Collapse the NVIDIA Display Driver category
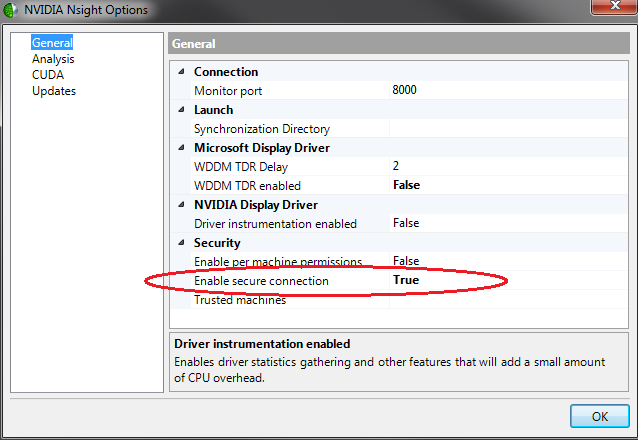638x440 pixels. (x=181, y=205)
